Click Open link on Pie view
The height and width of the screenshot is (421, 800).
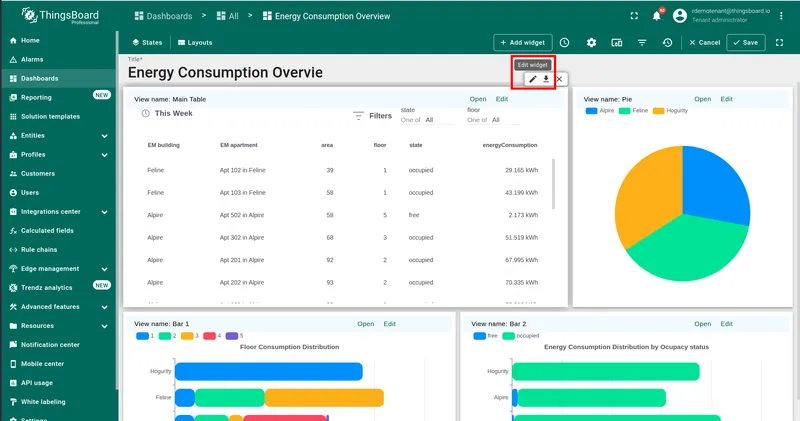click(x=703, y=99)
